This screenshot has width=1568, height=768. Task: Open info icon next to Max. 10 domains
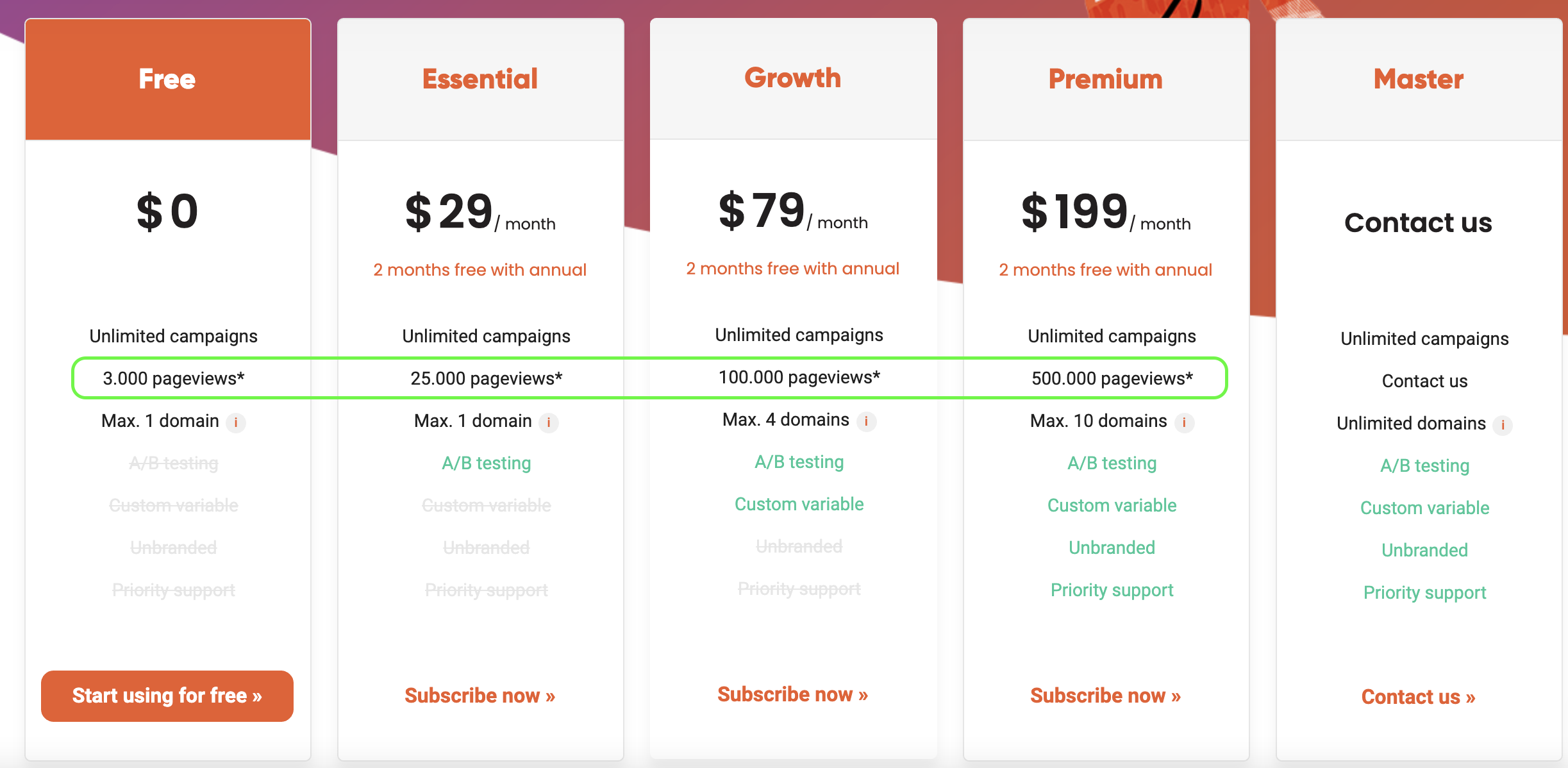coord(1185,422)
